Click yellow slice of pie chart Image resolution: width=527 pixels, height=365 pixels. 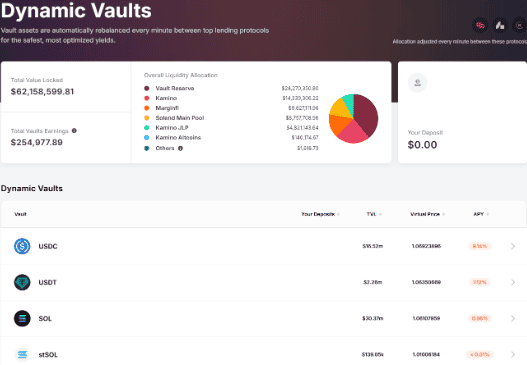click(340, 108)
